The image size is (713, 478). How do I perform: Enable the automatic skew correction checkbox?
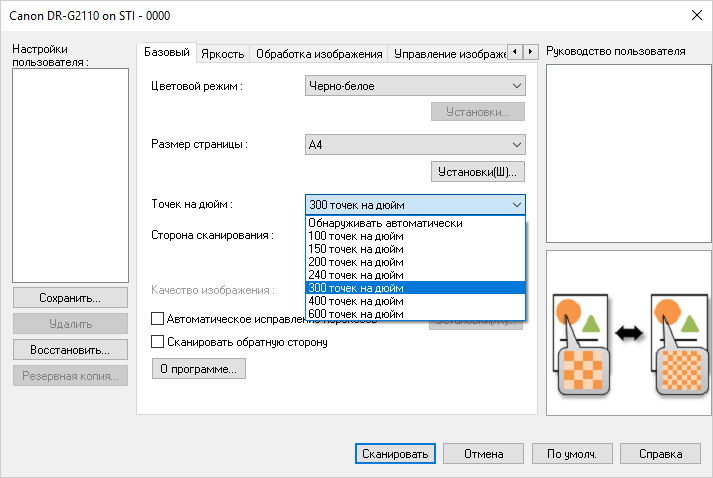[x=157, y=319]
